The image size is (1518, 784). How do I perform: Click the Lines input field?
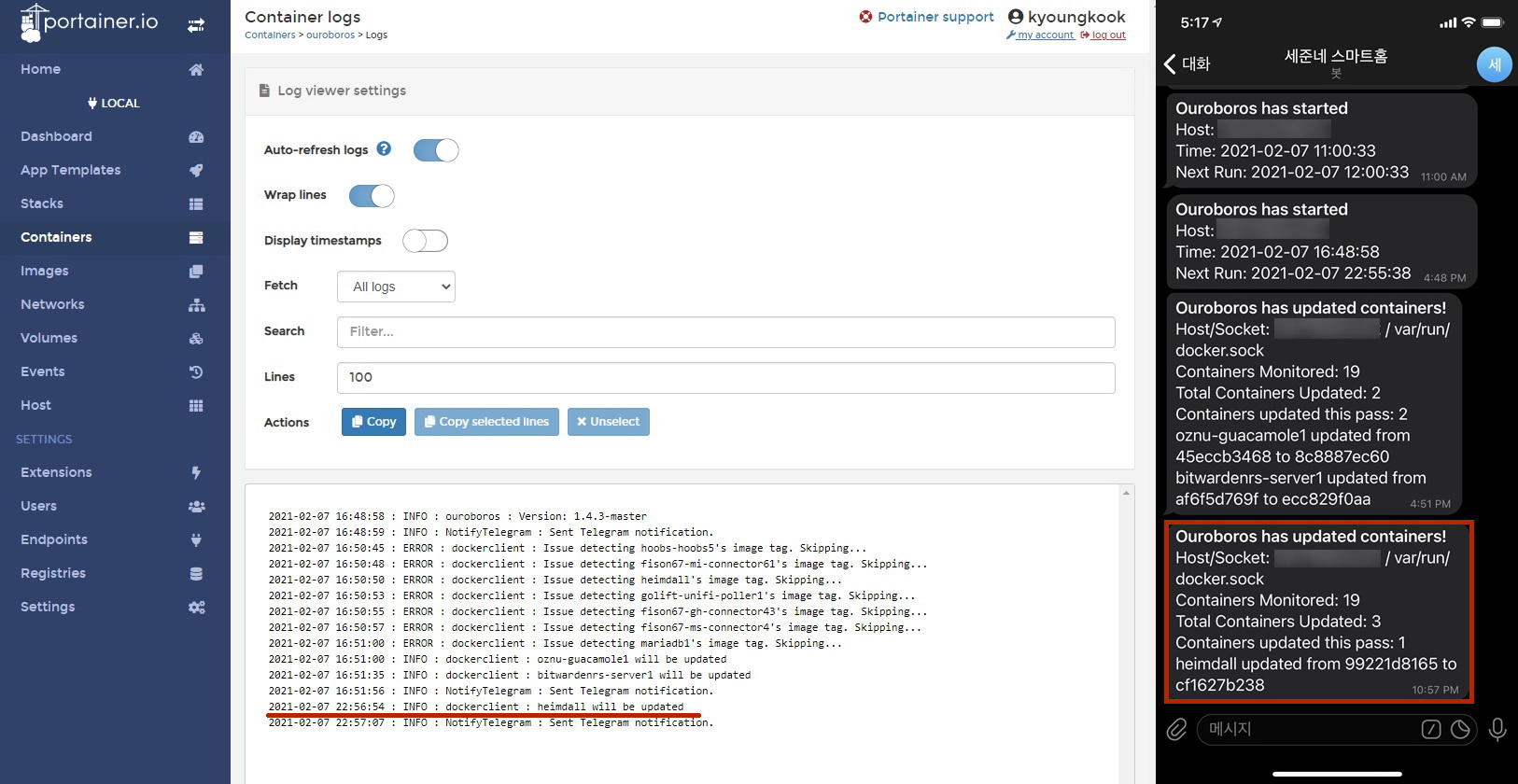(x=725, y=377)
